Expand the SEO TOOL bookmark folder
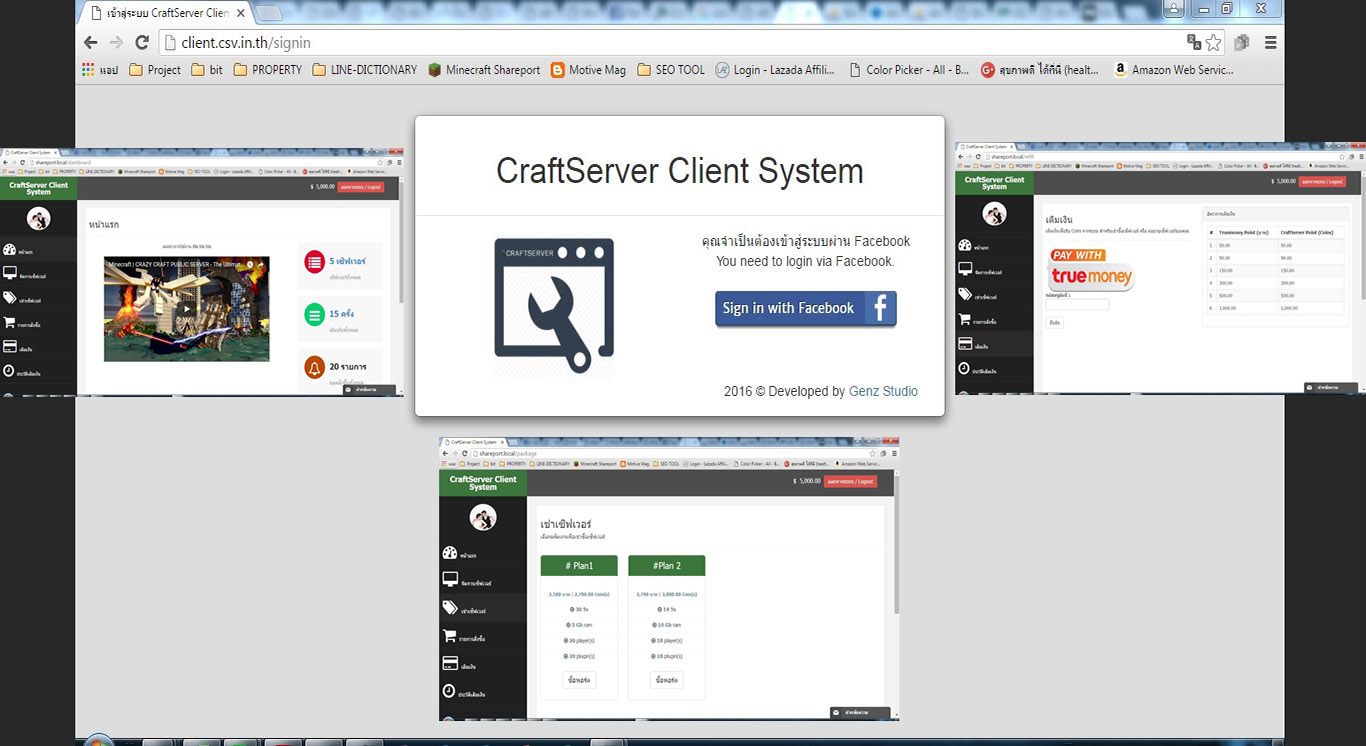This screenshot has height=746, width=1366. (x=669, y=70)
